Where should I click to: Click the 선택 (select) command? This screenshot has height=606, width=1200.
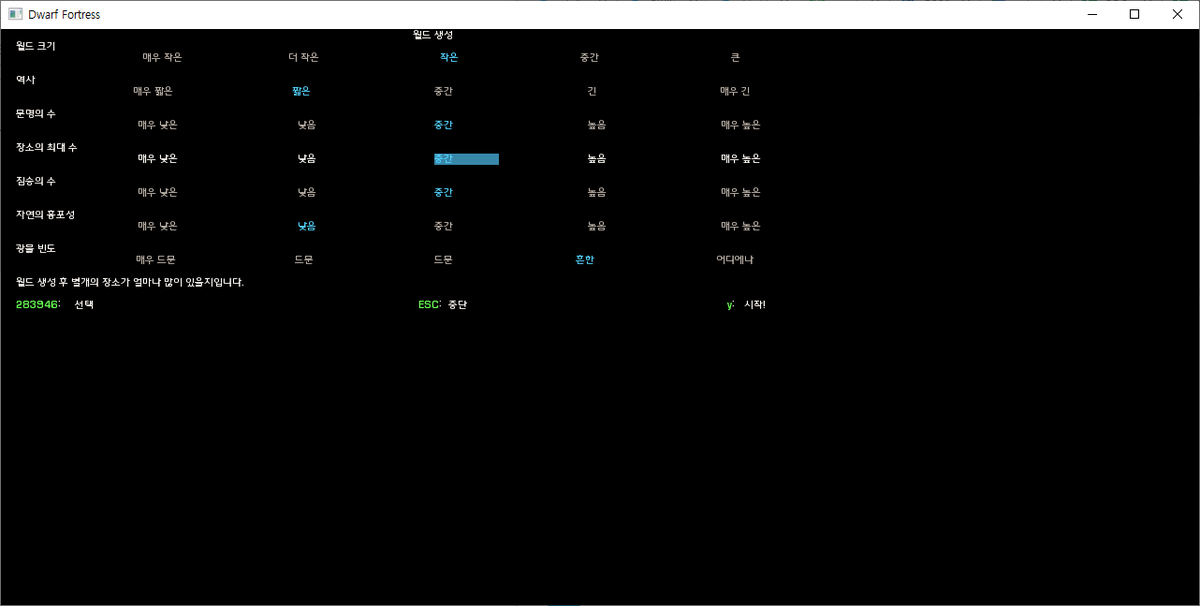click(84, 304)
